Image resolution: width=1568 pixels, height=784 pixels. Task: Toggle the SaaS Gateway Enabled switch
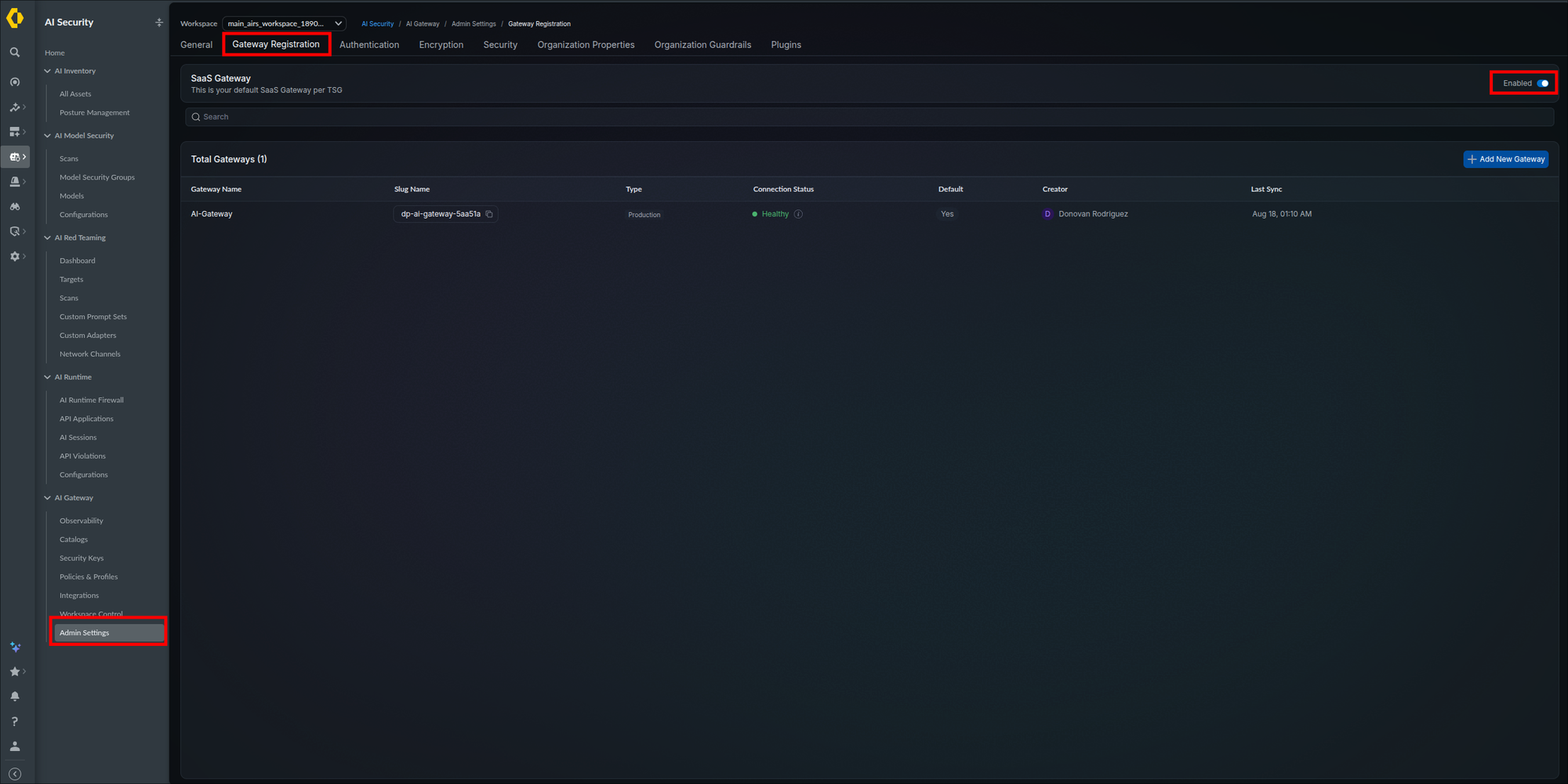pos(1543,83)
